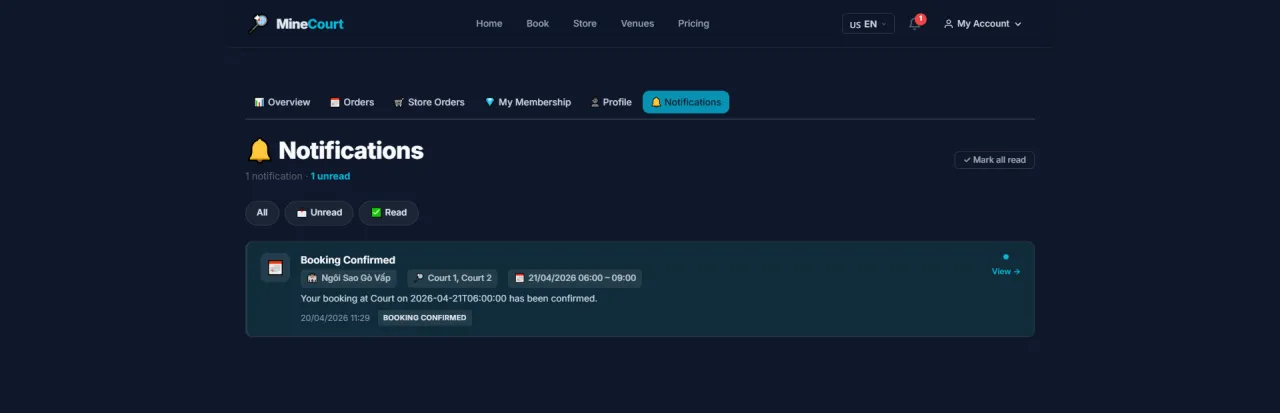
Task: Go to the Home page
Action: pyautogui.click(x=489, y=23)
